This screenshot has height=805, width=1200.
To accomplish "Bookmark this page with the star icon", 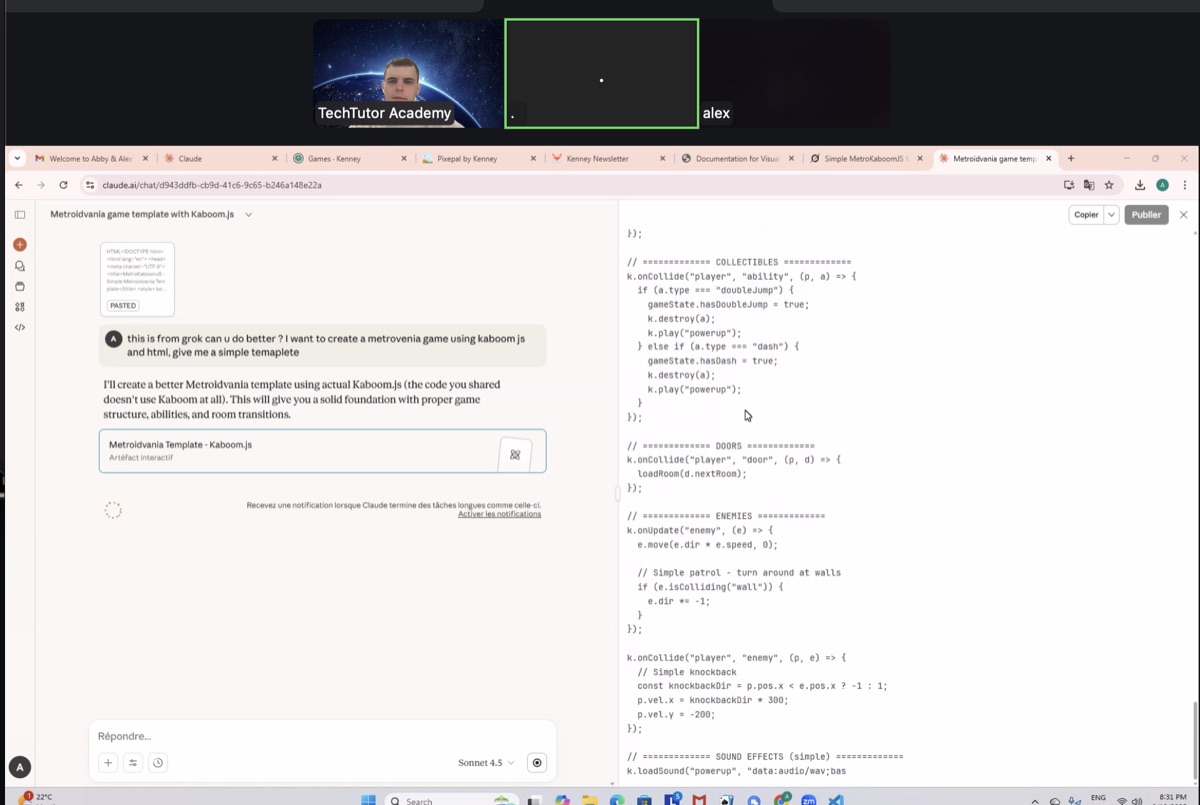I will [1109, 185].
